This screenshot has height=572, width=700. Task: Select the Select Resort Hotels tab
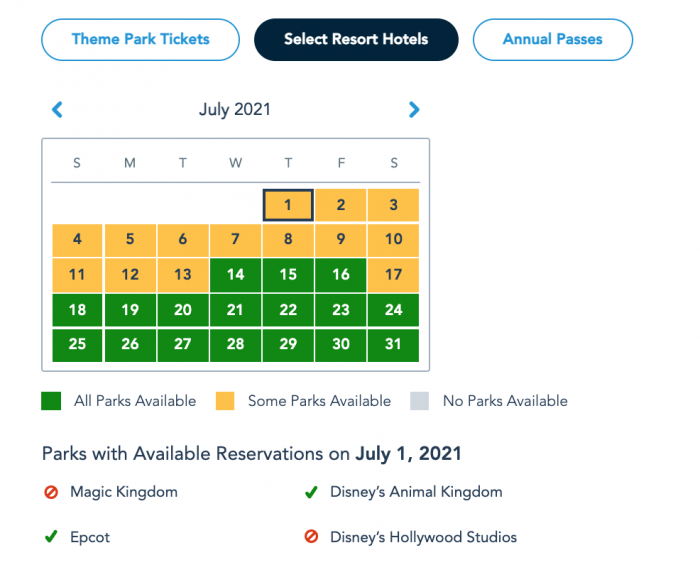click(x=356, y=40)
